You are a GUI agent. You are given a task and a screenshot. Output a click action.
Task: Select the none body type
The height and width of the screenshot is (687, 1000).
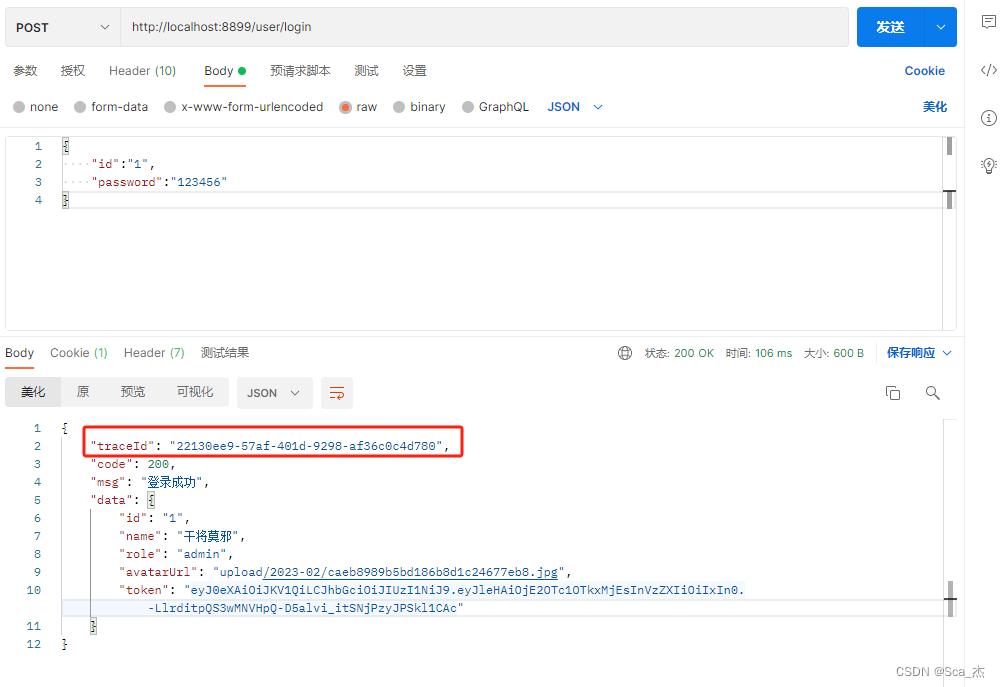click(x=36, y=107)
